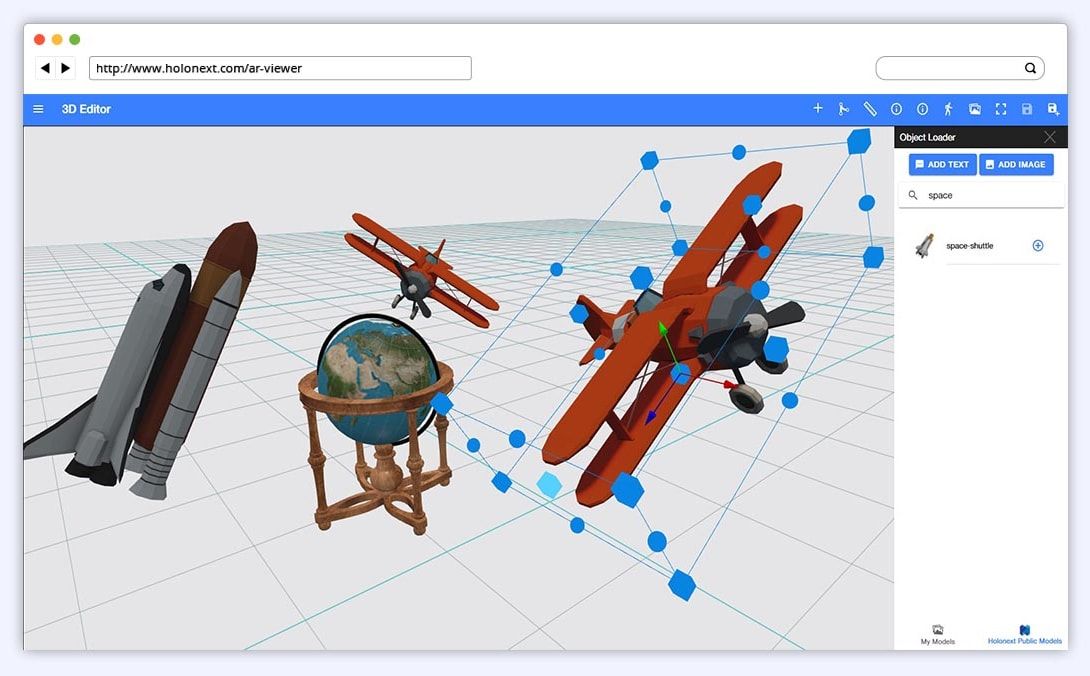1090x676 pixels.
Task: Click the red X-axis gizmo arrow
Action: click(729, 384)
